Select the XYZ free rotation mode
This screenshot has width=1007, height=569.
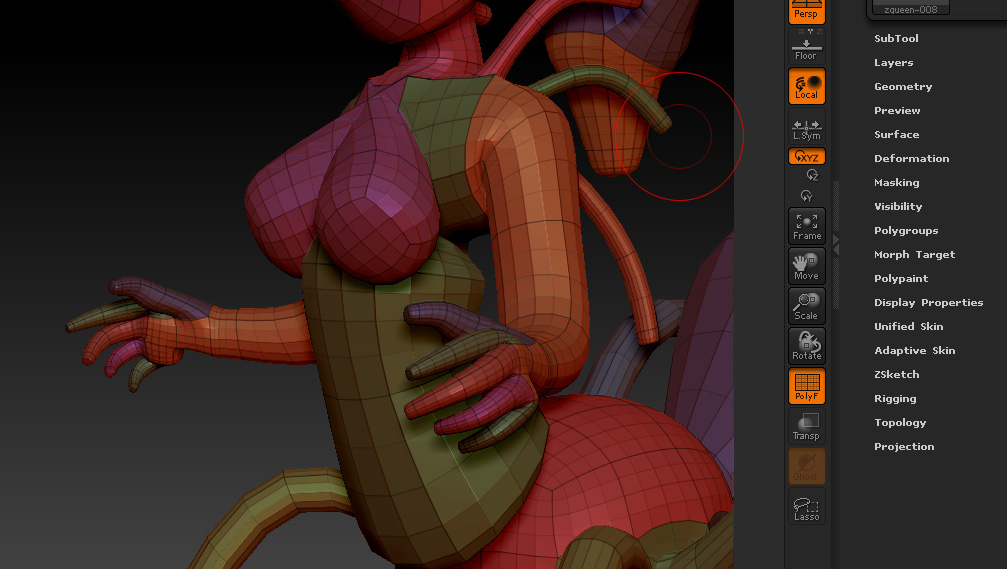(806, 156)
